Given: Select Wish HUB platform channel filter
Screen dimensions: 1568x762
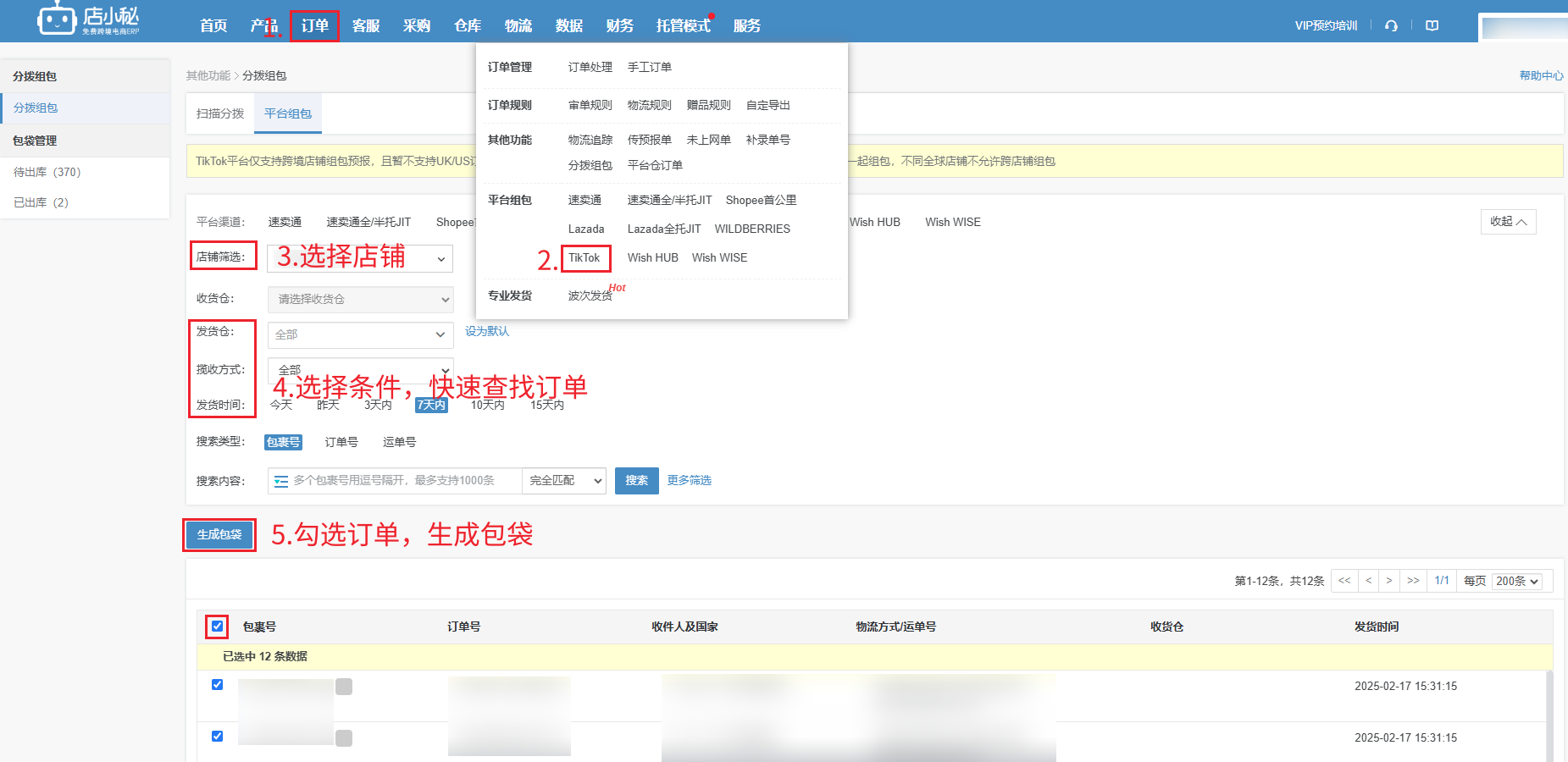Looking at the screenshot, I should [x=875, y=222].
